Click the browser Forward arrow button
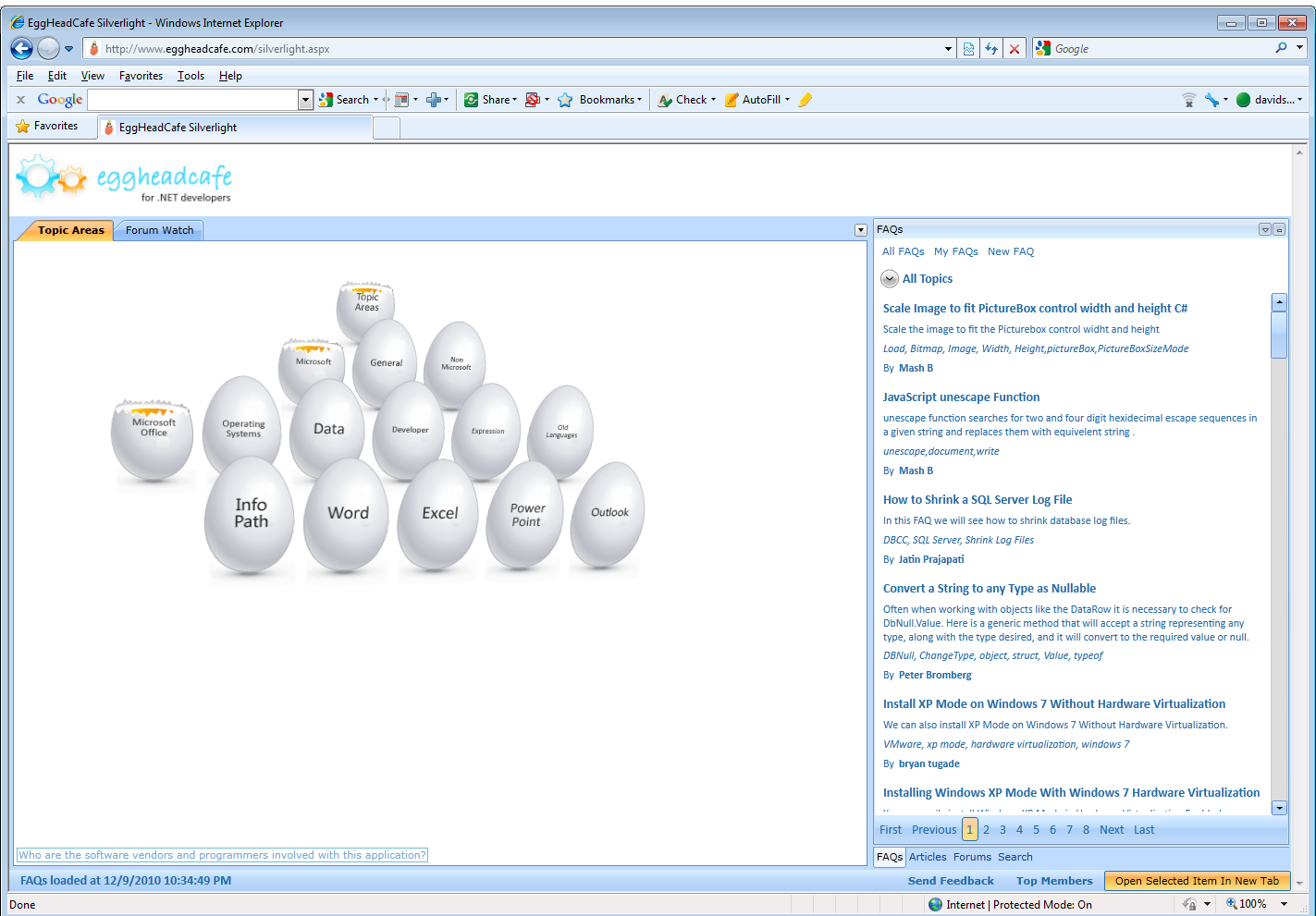Image resolution: width=1316 pixels, height=916 pixels. click(49, 48)
